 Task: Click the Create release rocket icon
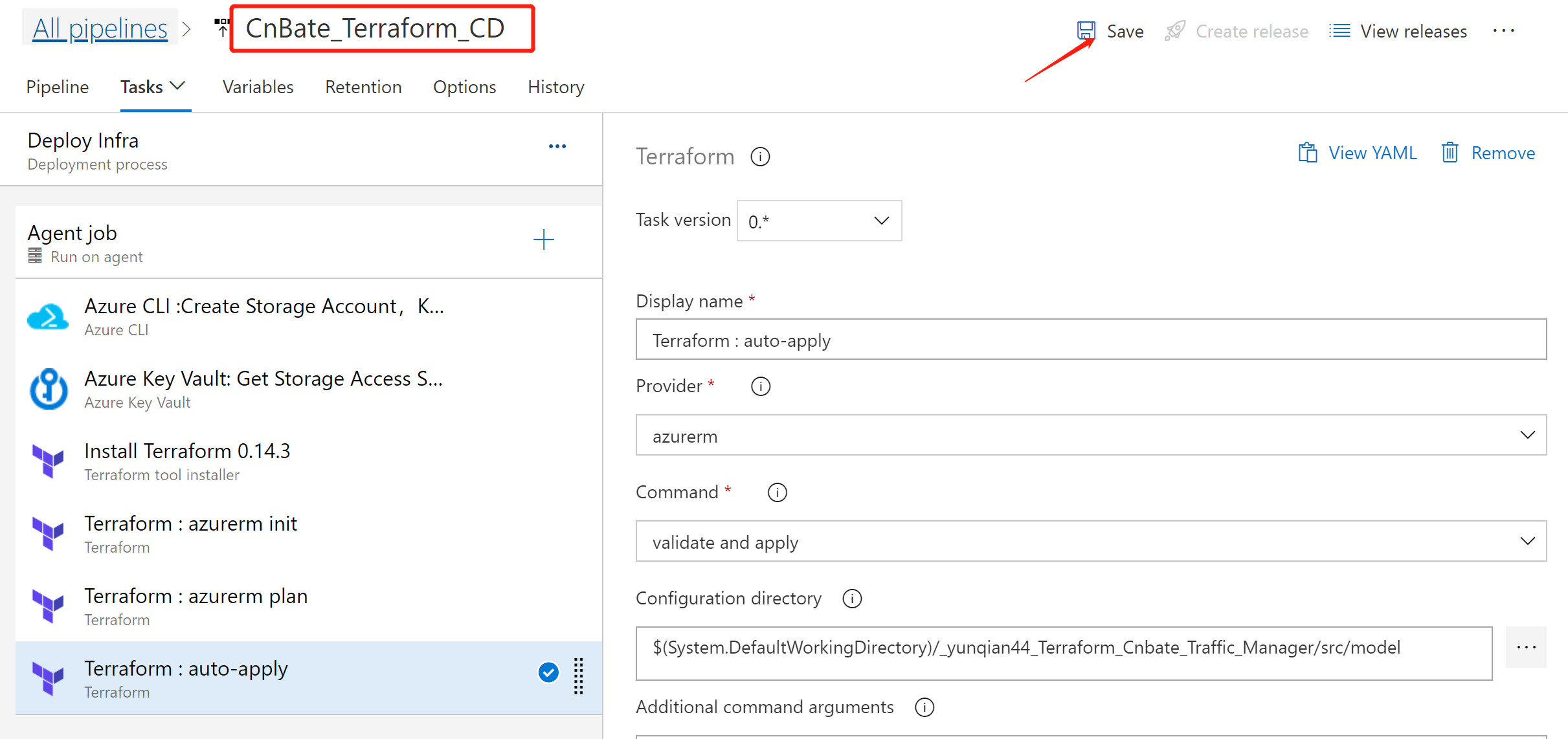(1175, 30)
